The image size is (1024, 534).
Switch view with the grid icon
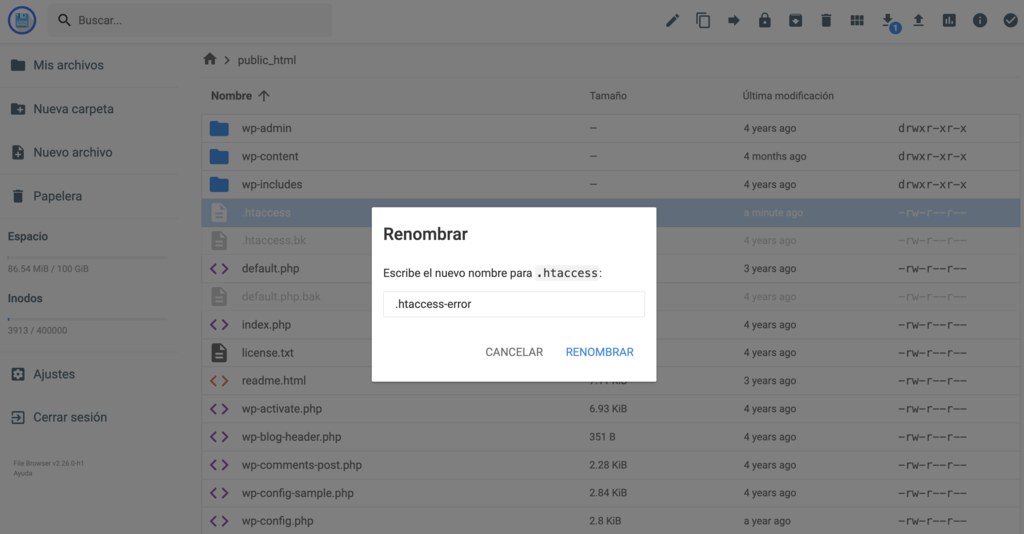[x=857, y=21]
